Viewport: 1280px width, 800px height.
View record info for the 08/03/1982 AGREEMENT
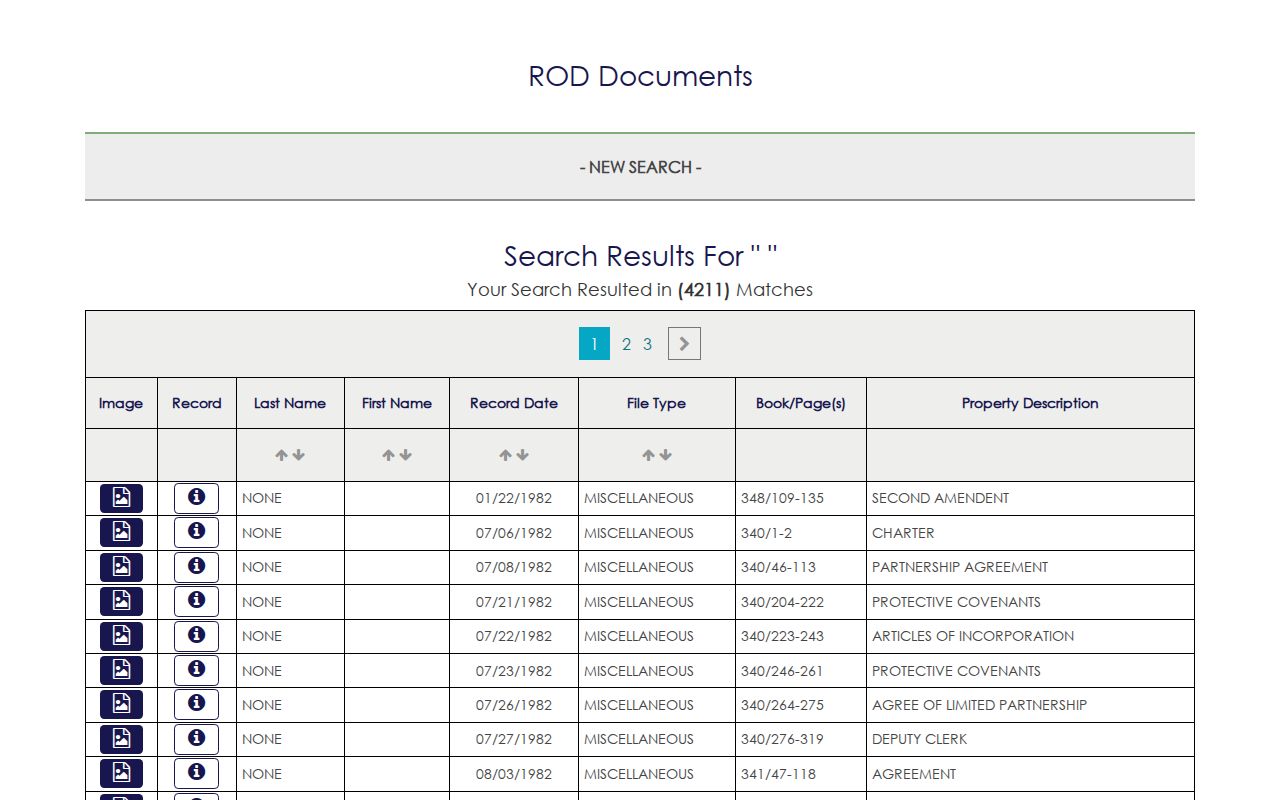click(196, 774)
